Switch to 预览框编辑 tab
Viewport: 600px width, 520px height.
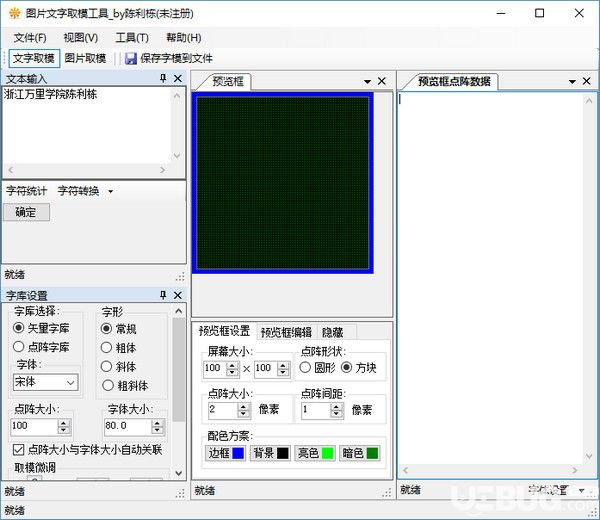pos(286,332)
